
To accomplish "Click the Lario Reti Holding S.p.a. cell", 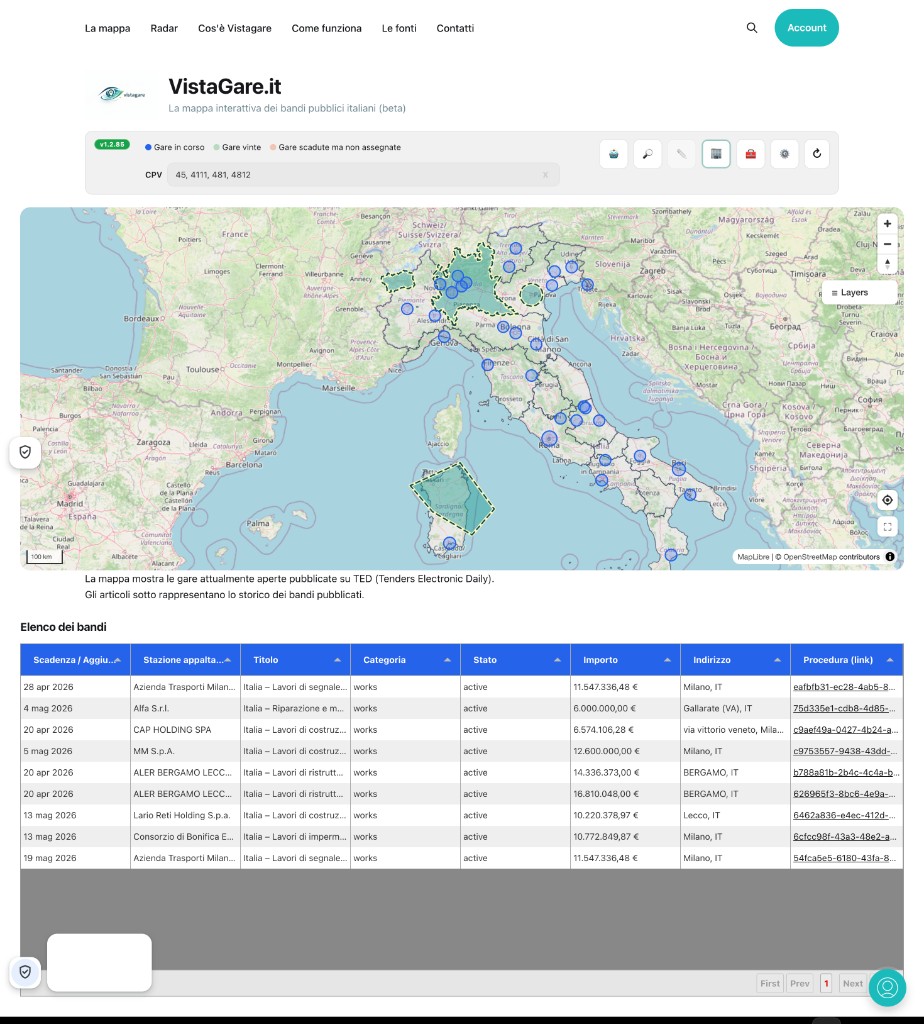I will 185,816.
